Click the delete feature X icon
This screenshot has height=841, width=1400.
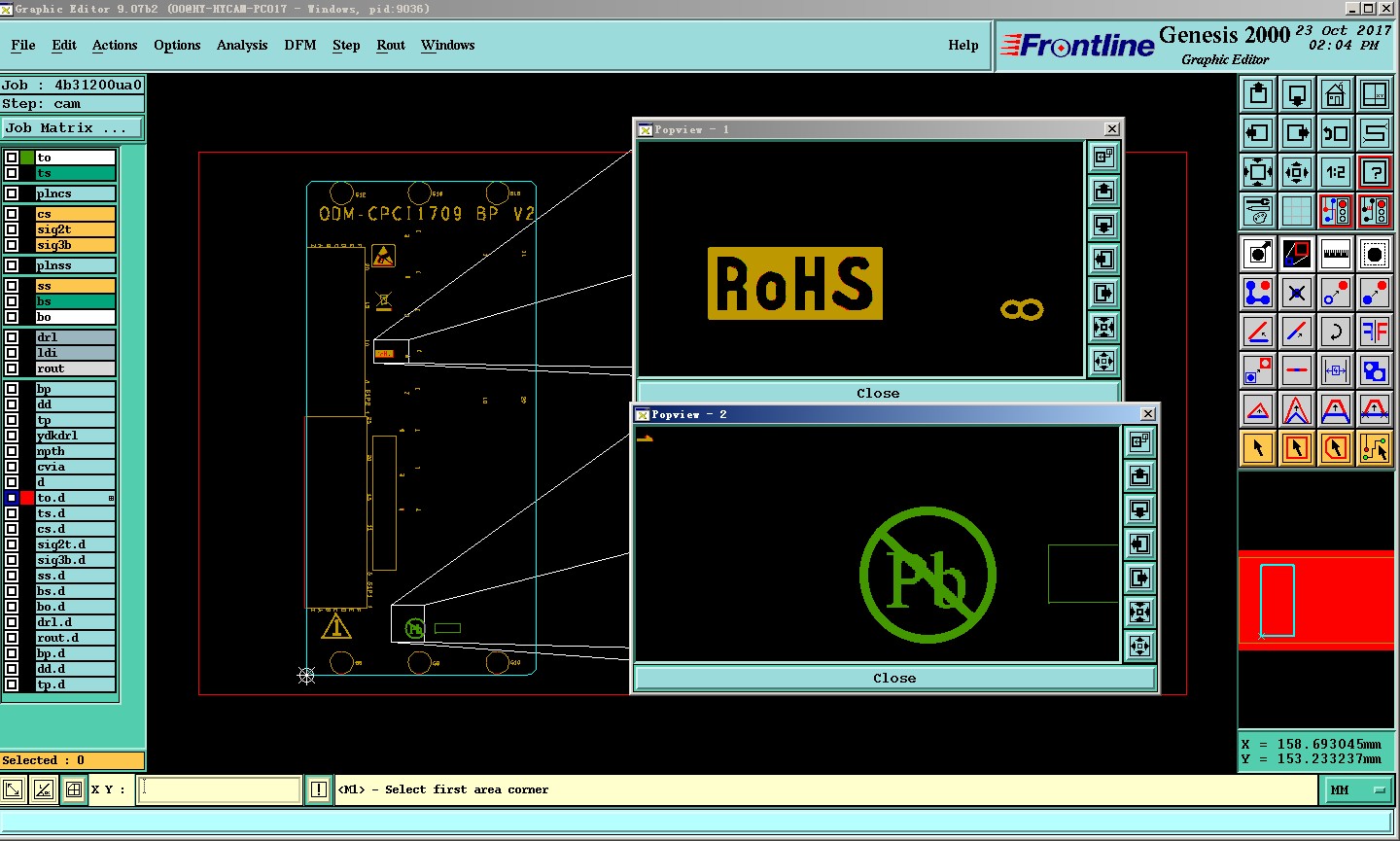(1297, 293)
